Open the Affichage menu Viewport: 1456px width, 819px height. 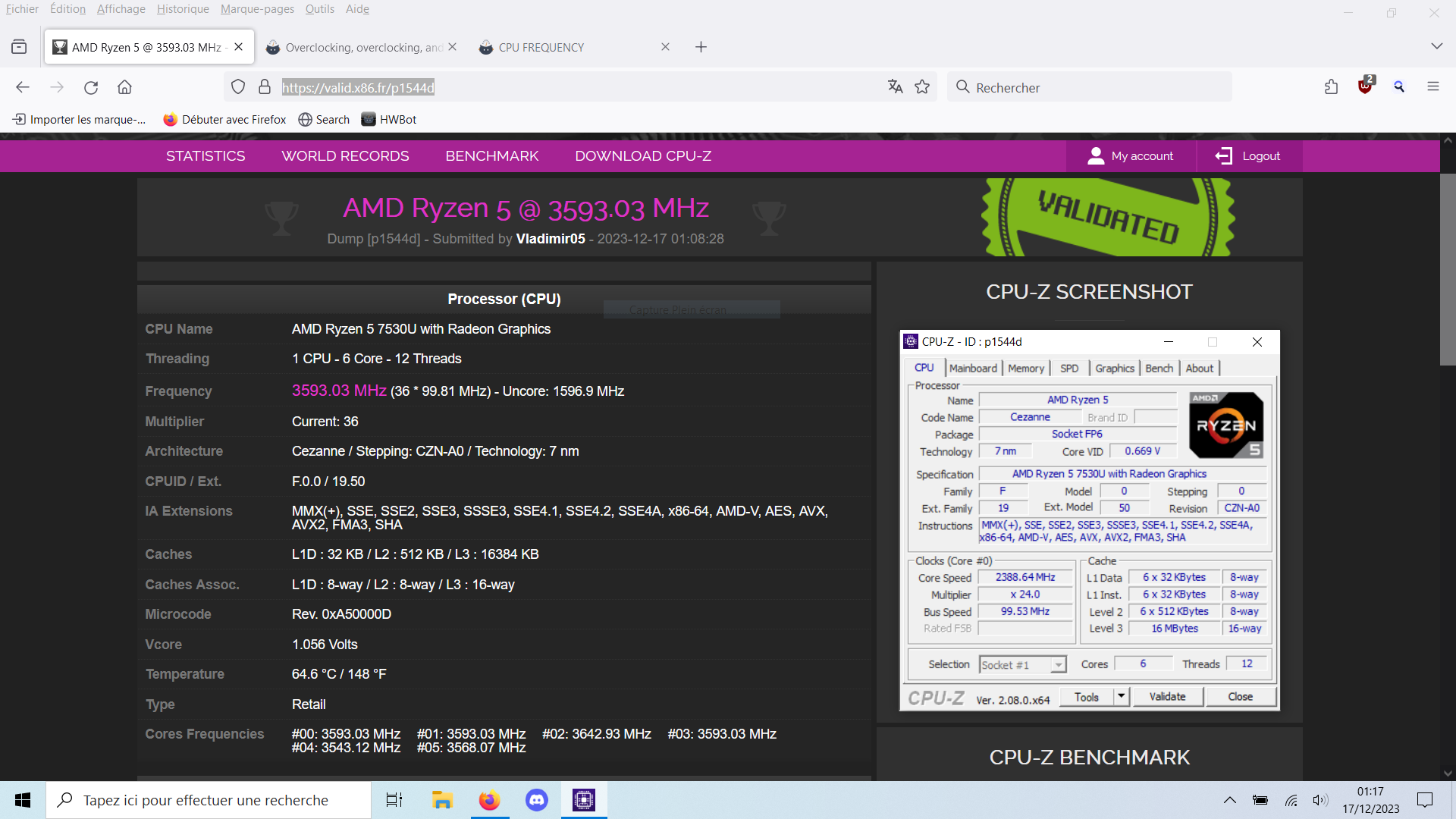click(121, 9)
